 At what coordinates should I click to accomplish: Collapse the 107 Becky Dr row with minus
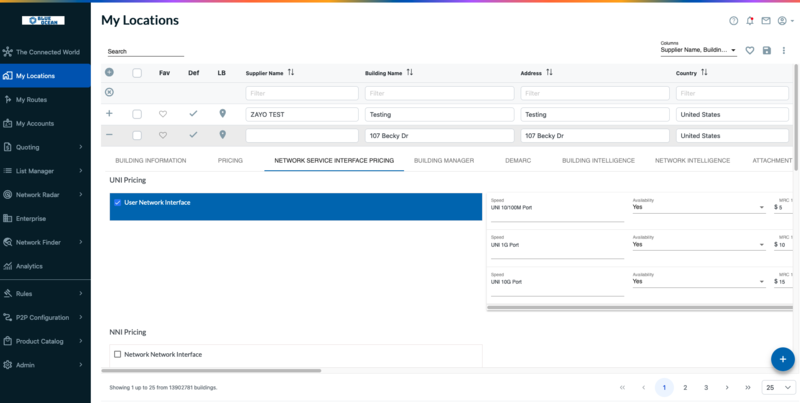[x=109, y=135]
